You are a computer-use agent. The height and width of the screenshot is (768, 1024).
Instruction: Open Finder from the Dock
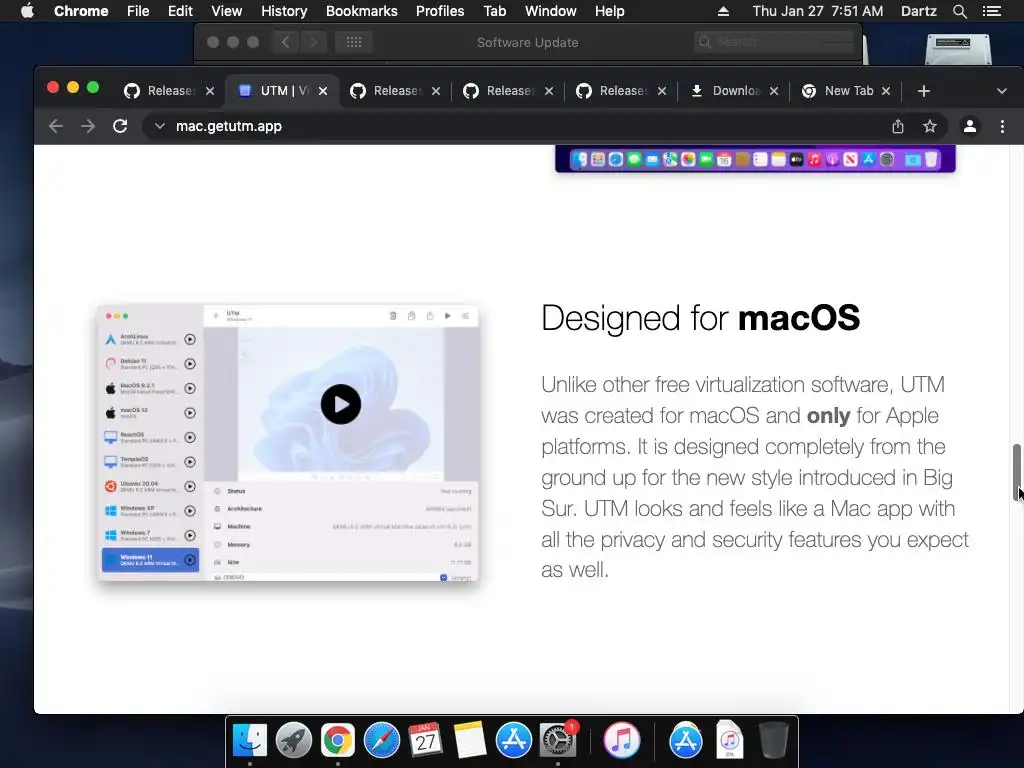coord(250,740)
